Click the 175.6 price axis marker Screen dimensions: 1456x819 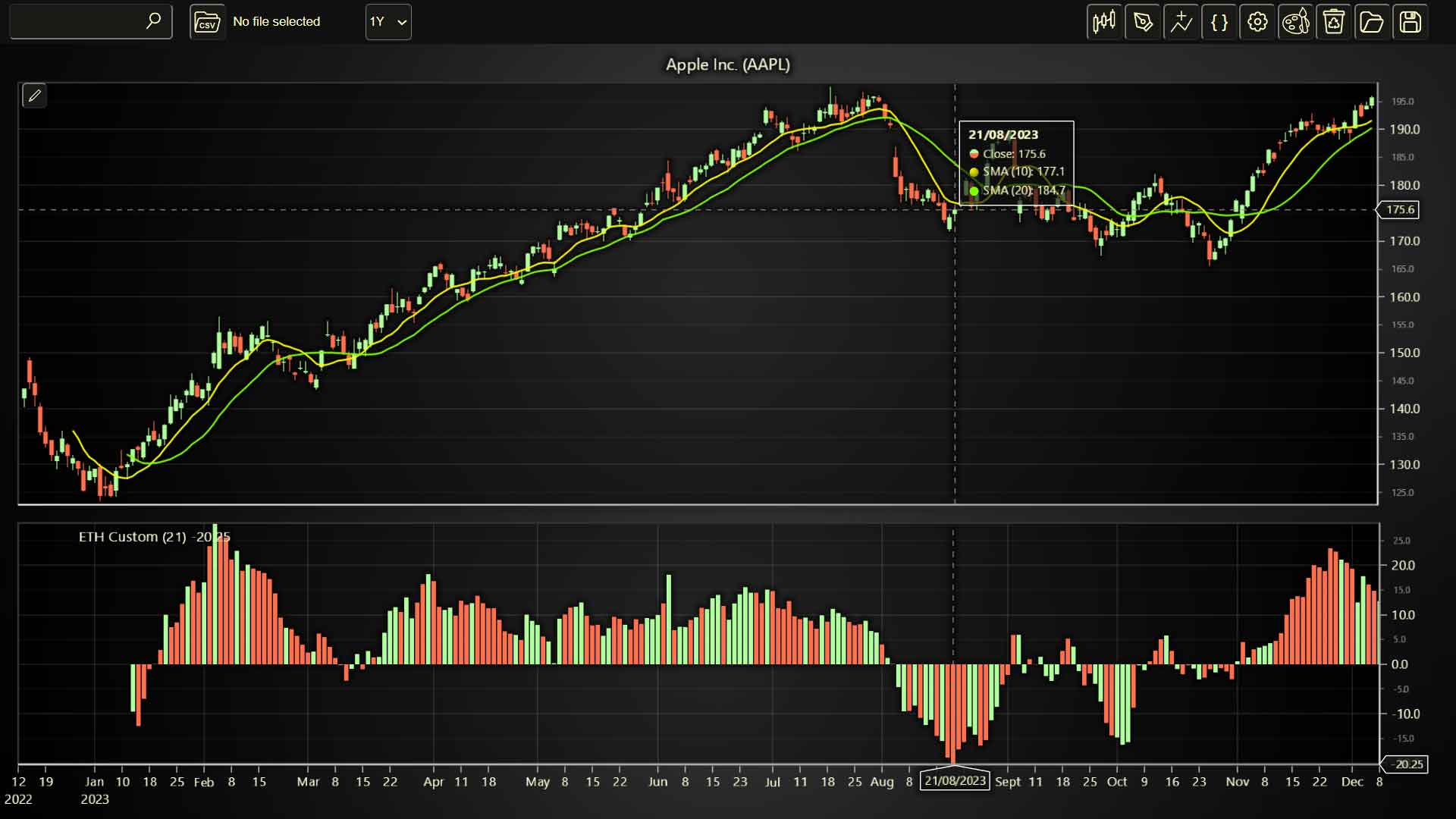click(x=1399, y=210)
